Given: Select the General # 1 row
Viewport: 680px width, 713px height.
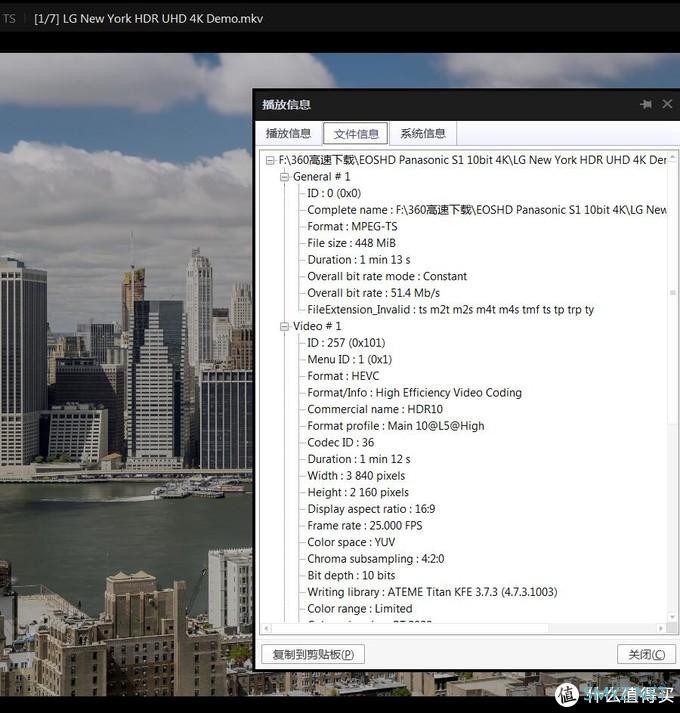Looking at the screenshot, I should coord(321,177).
